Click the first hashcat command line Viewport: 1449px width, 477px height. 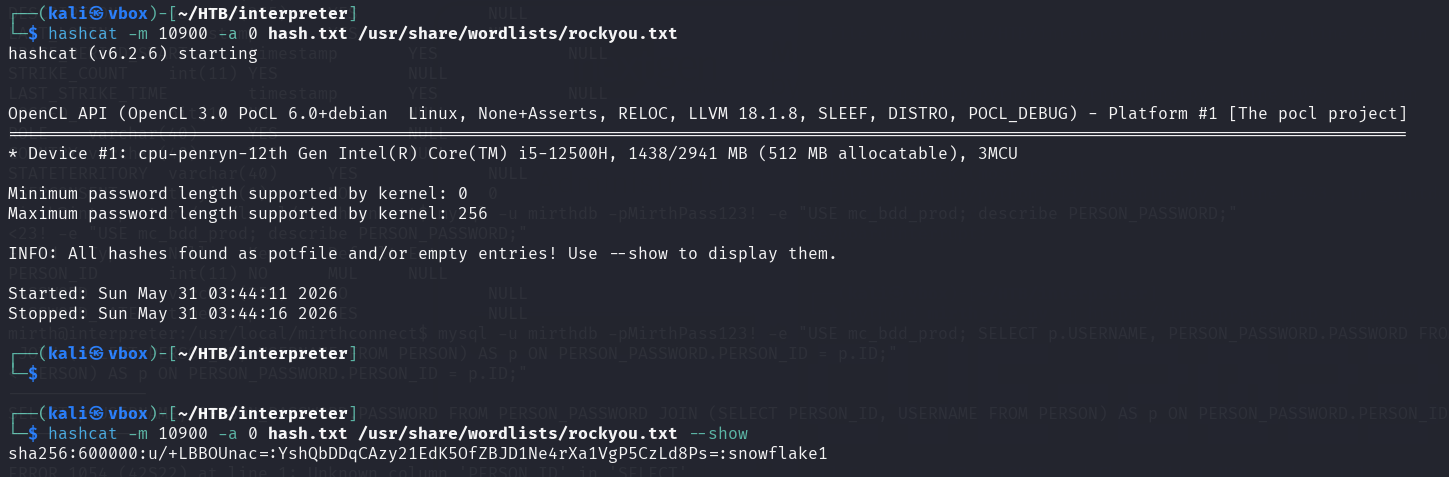coord(363,34)
